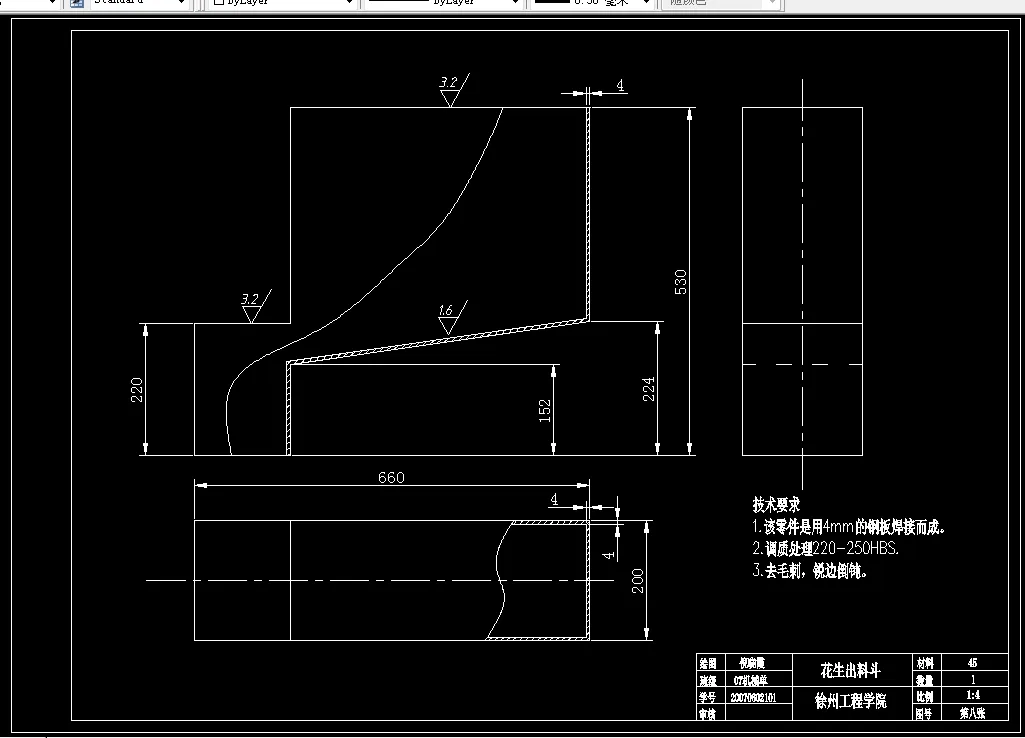The image size is (1025, 738).
Task: Click the quantity value 1
Action: [972, 679]
